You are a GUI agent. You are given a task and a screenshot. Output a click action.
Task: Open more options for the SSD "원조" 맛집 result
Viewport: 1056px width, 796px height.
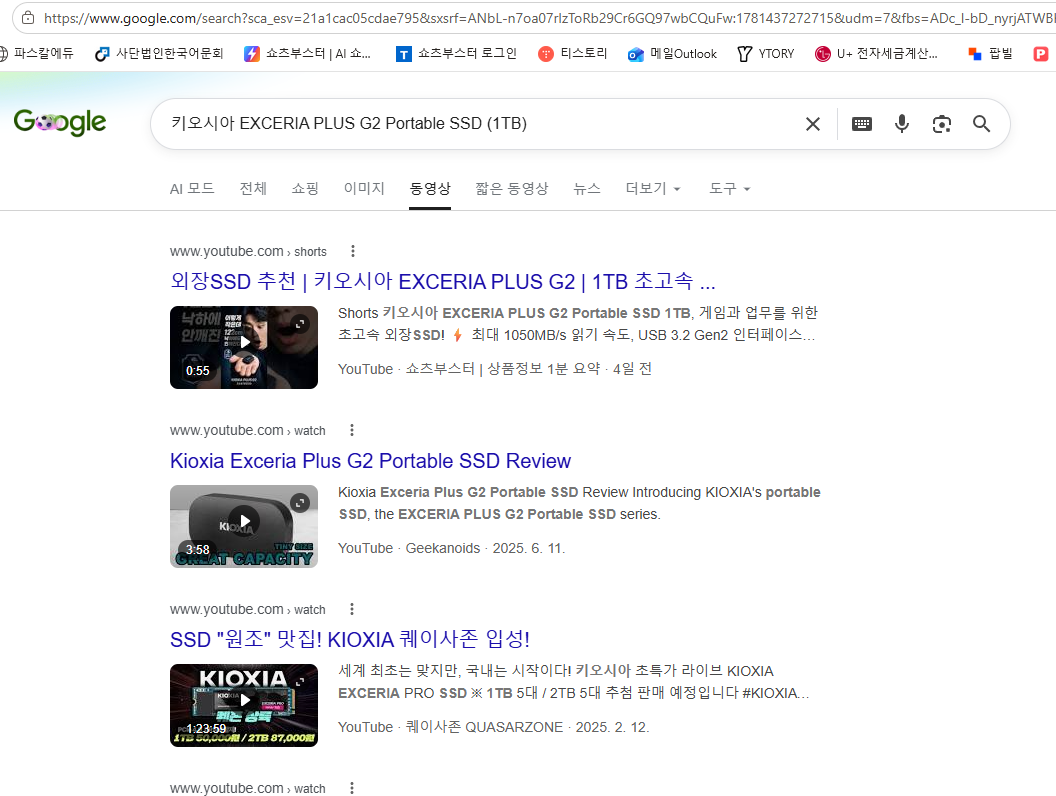point(352,609)
